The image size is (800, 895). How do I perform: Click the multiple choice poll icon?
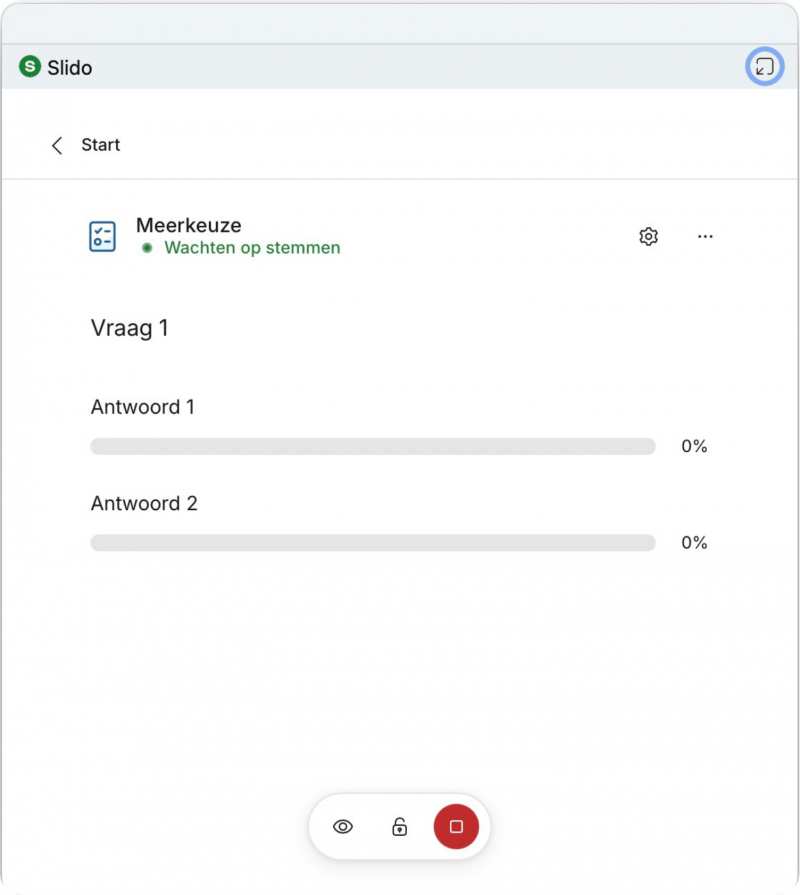coord(102,236)
